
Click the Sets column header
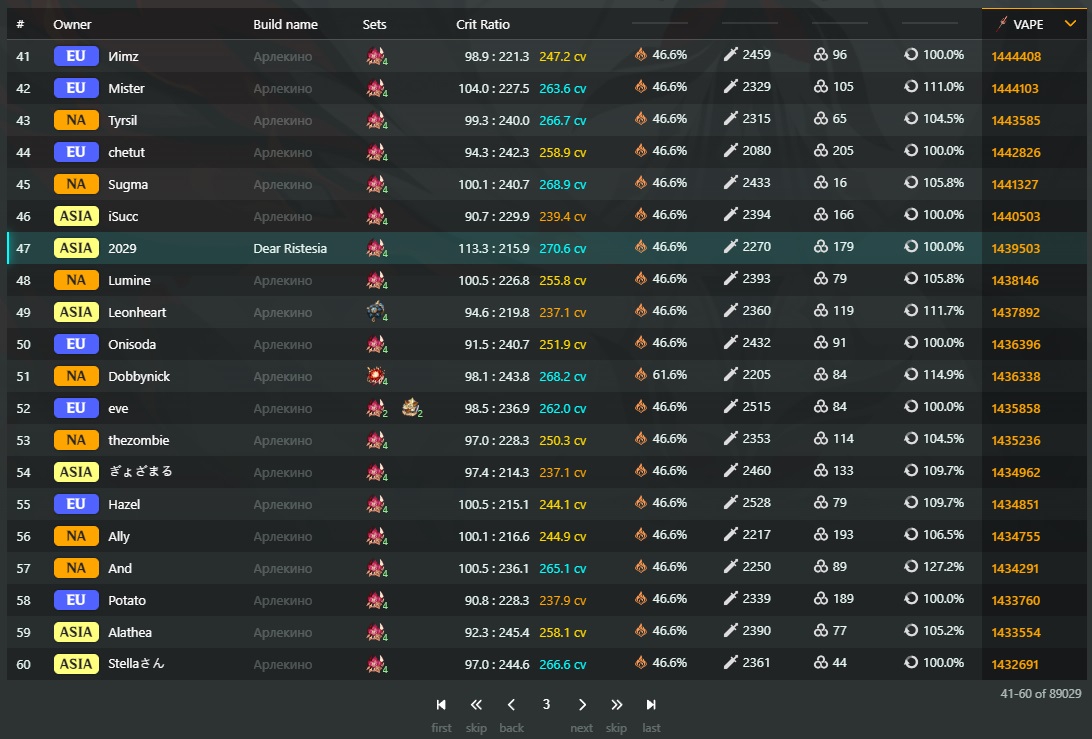[x=374, y=24]
